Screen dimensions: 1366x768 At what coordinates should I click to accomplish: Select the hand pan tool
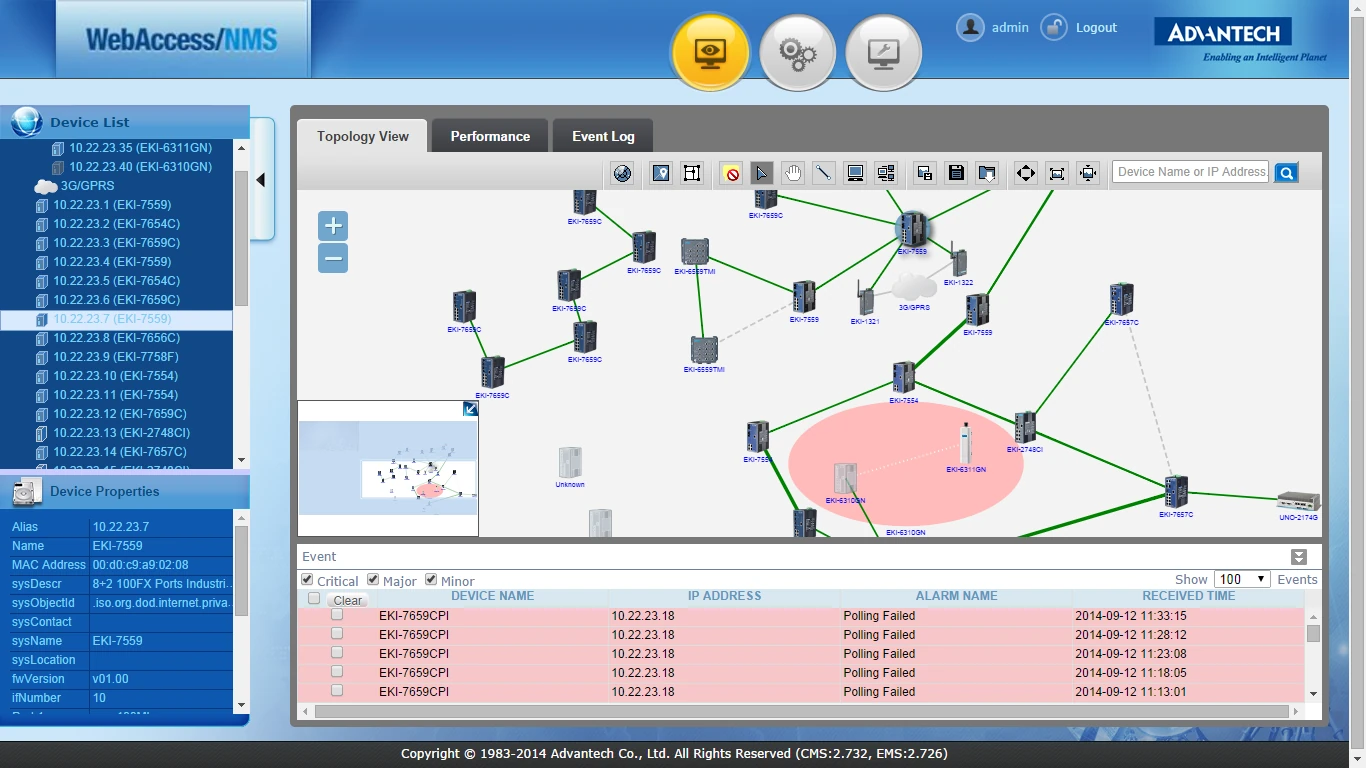pos(793,173)
